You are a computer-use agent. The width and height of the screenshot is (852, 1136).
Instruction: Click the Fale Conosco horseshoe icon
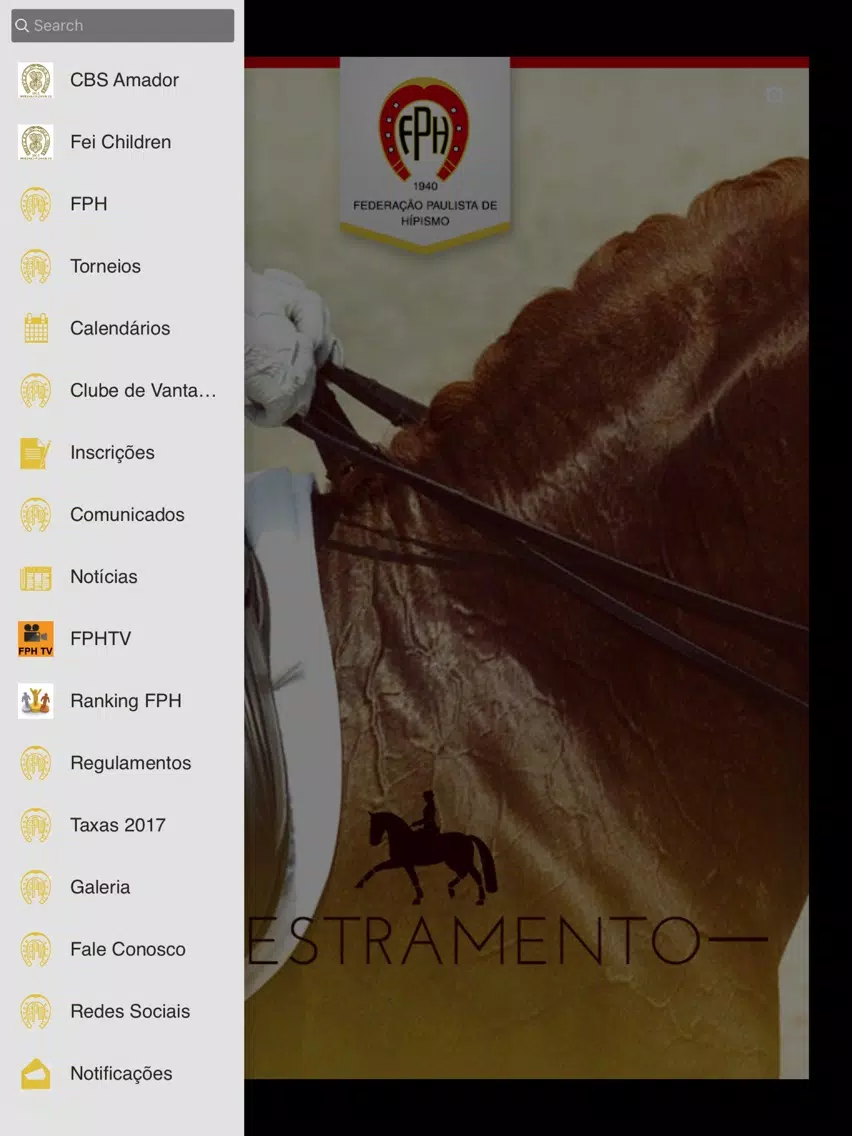[x=36, y=949]
